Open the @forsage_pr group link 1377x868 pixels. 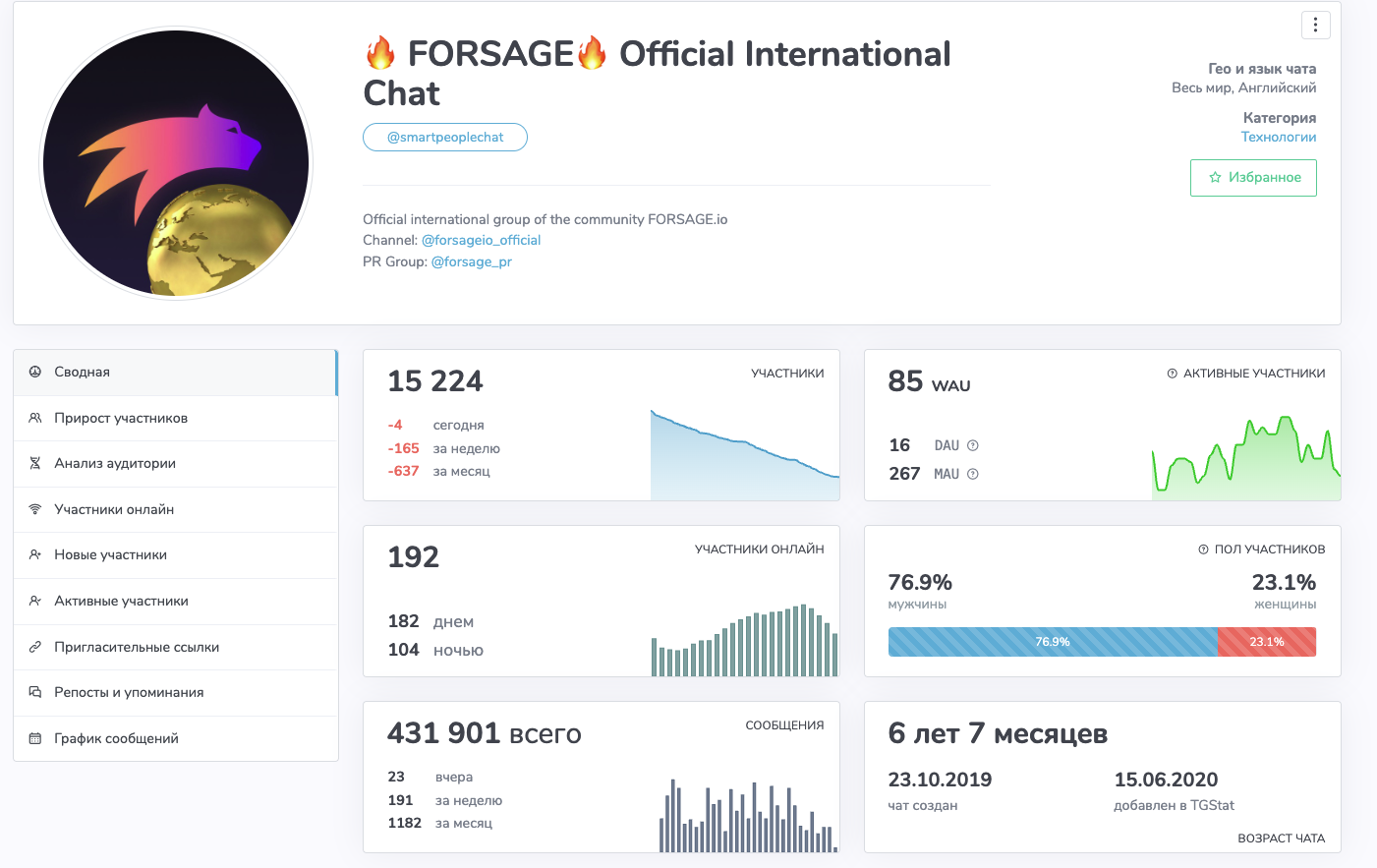click(472, 261)
